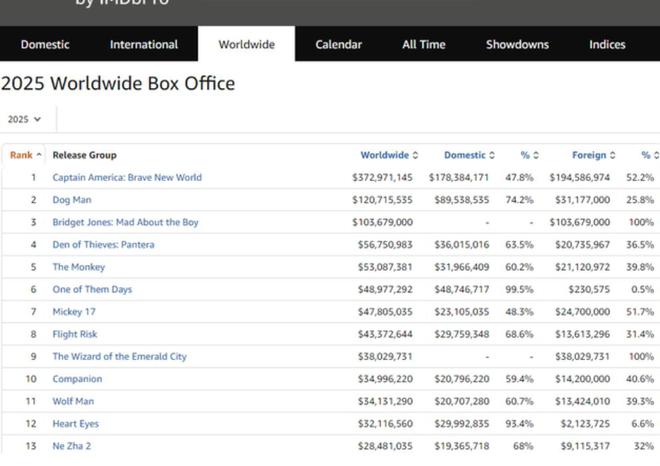Select Wizard of Emerald City worldwide $38,029,731
Screen dimensions: 660x466
(x=385, y=356)
